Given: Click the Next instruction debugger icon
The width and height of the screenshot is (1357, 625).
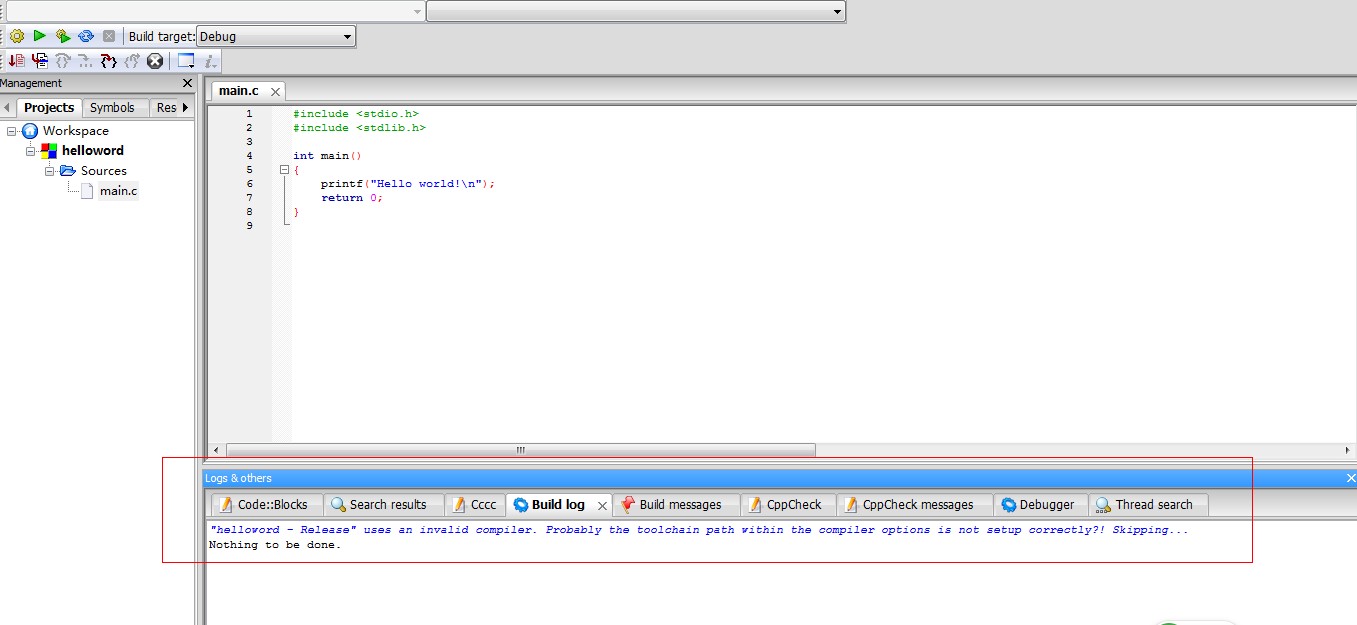Looking at the screenshot, I should tap(109, 61).
